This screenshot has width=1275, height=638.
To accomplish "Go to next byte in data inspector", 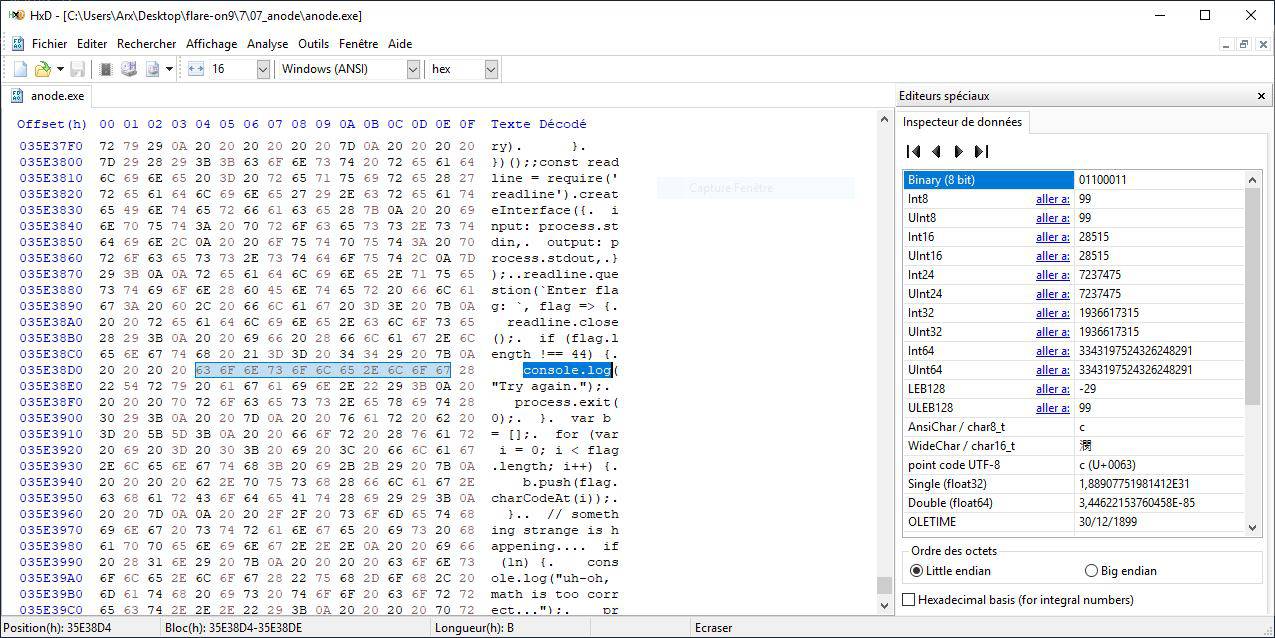I will click(x=958, y=152).
